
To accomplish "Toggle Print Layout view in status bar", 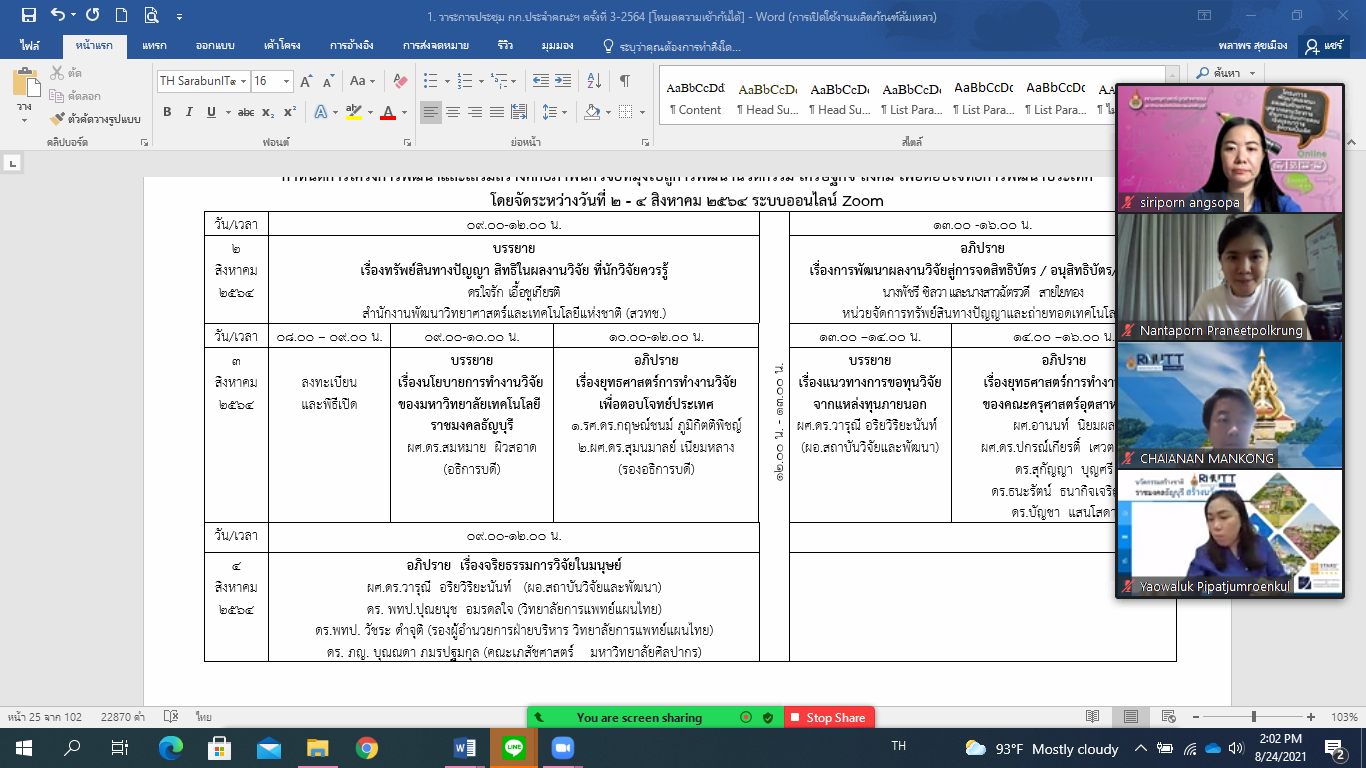I will tap(1129, 717).
